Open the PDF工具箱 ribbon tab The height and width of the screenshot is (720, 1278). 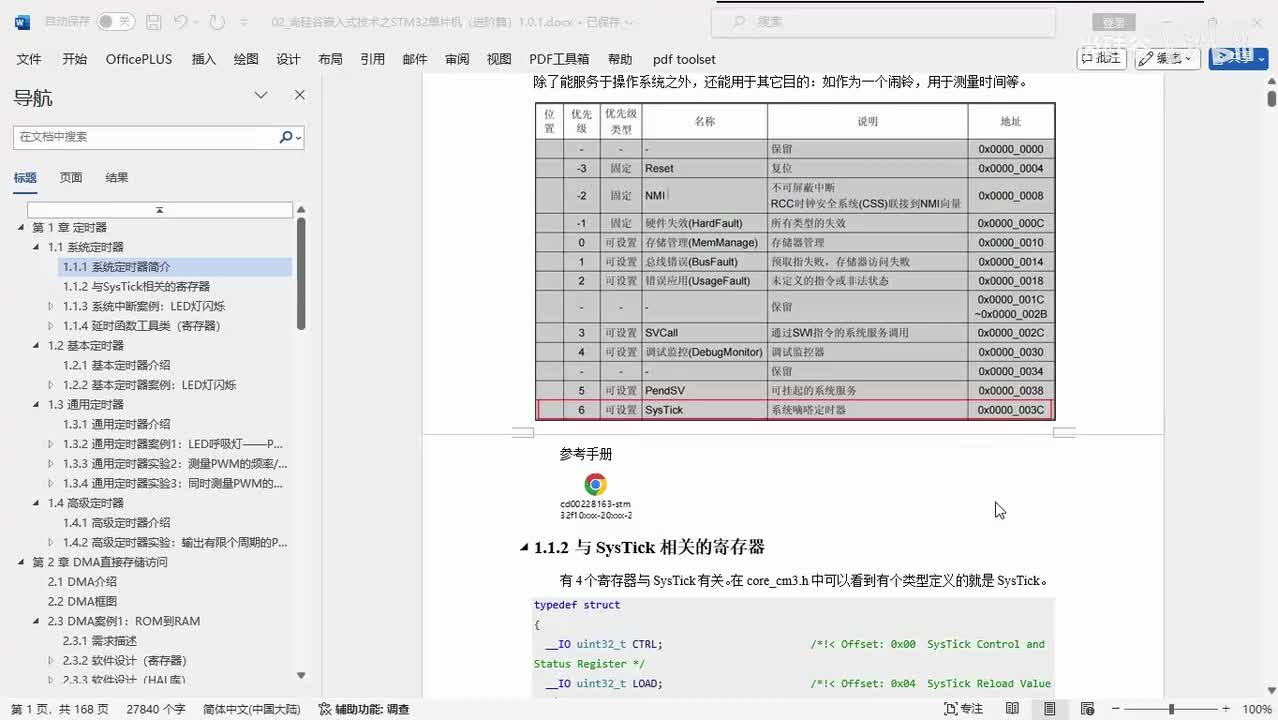pos(559,59)
